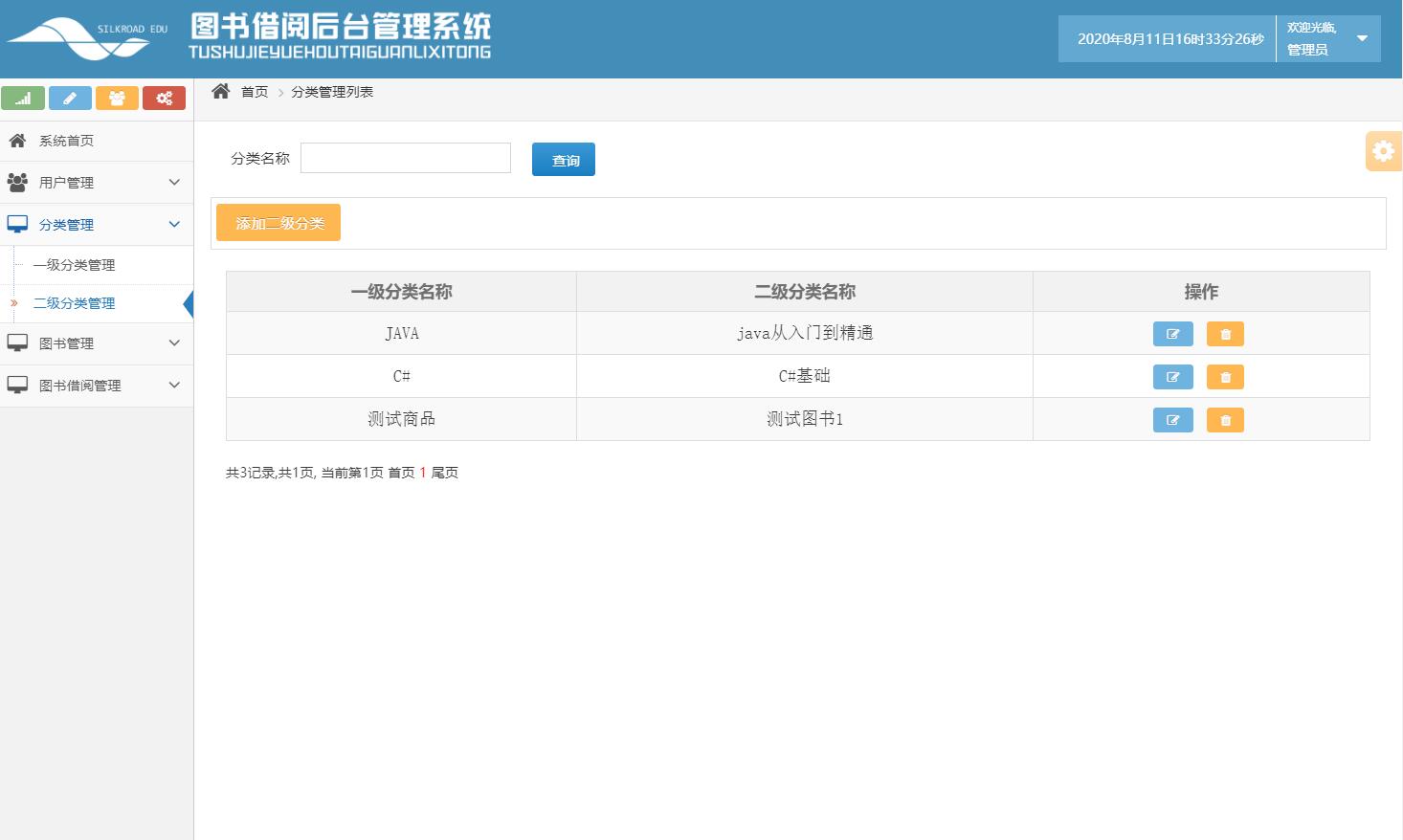
Task: Select 一级分类管理 in the sidebar
Action: coord(75,265)
